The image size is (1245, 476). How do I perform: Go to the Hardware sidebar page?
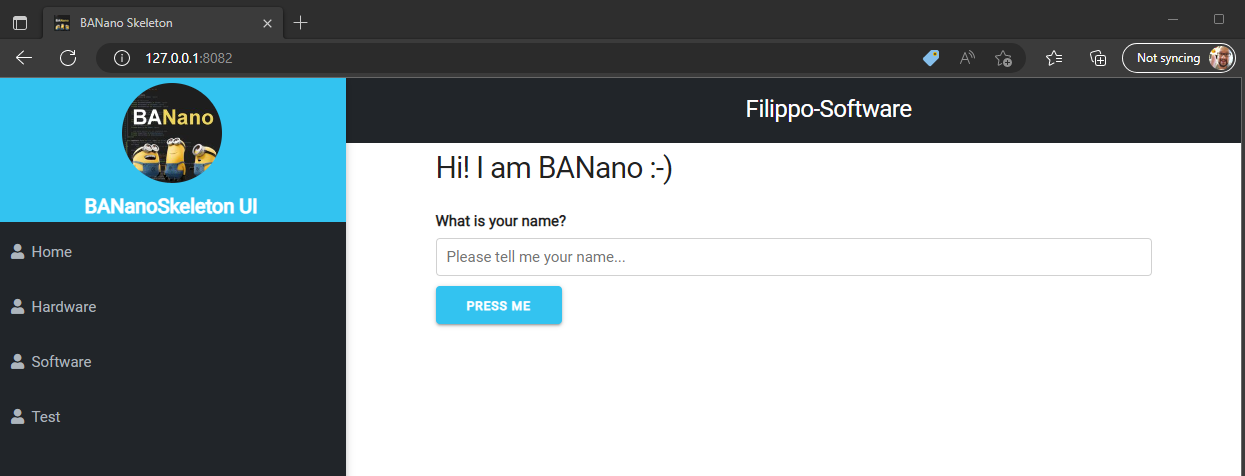63,307
